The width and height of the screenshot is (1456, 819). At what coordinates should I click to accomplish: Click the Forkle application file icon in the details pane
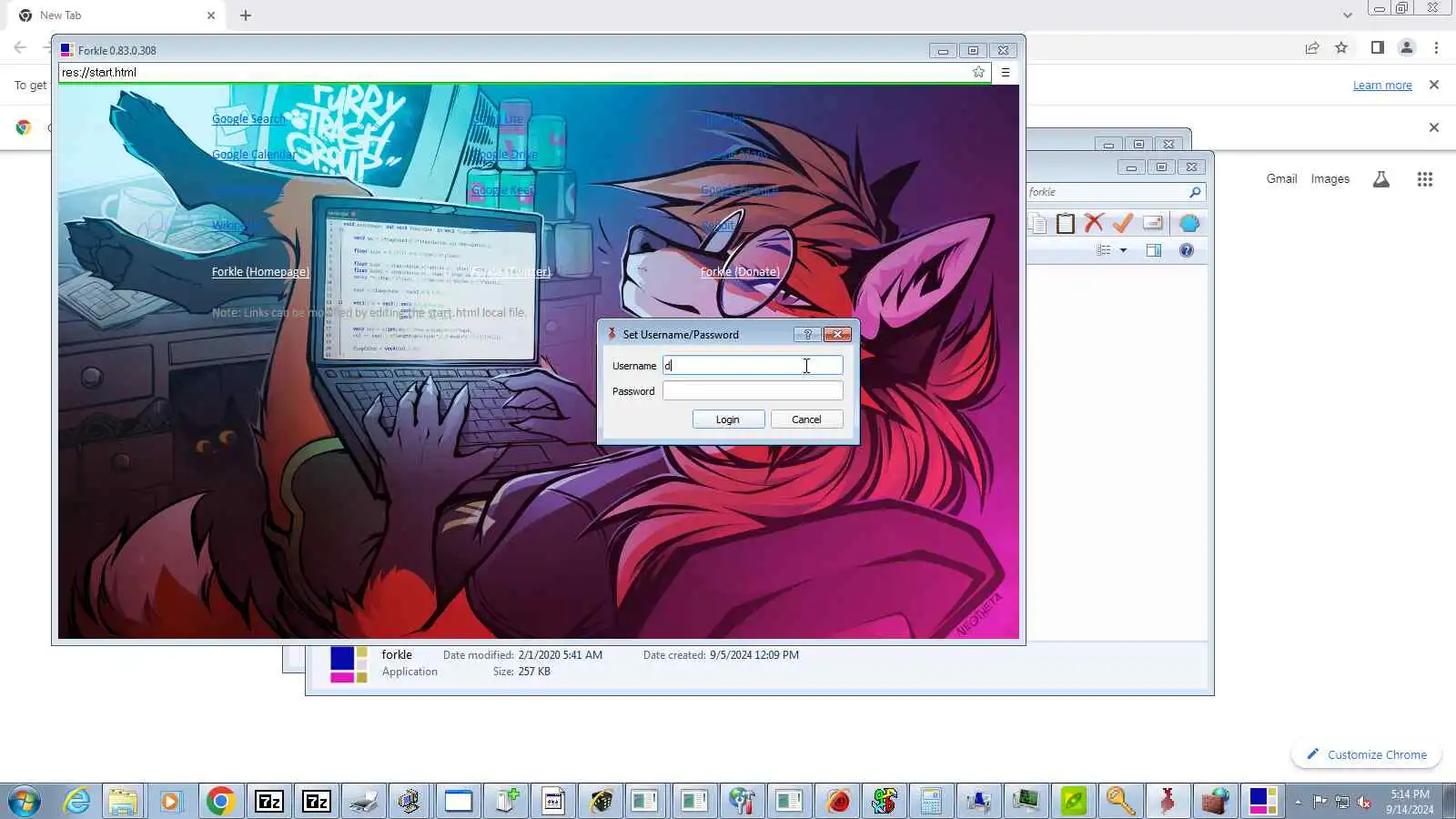pyautogui.click(x=349, y=664)
